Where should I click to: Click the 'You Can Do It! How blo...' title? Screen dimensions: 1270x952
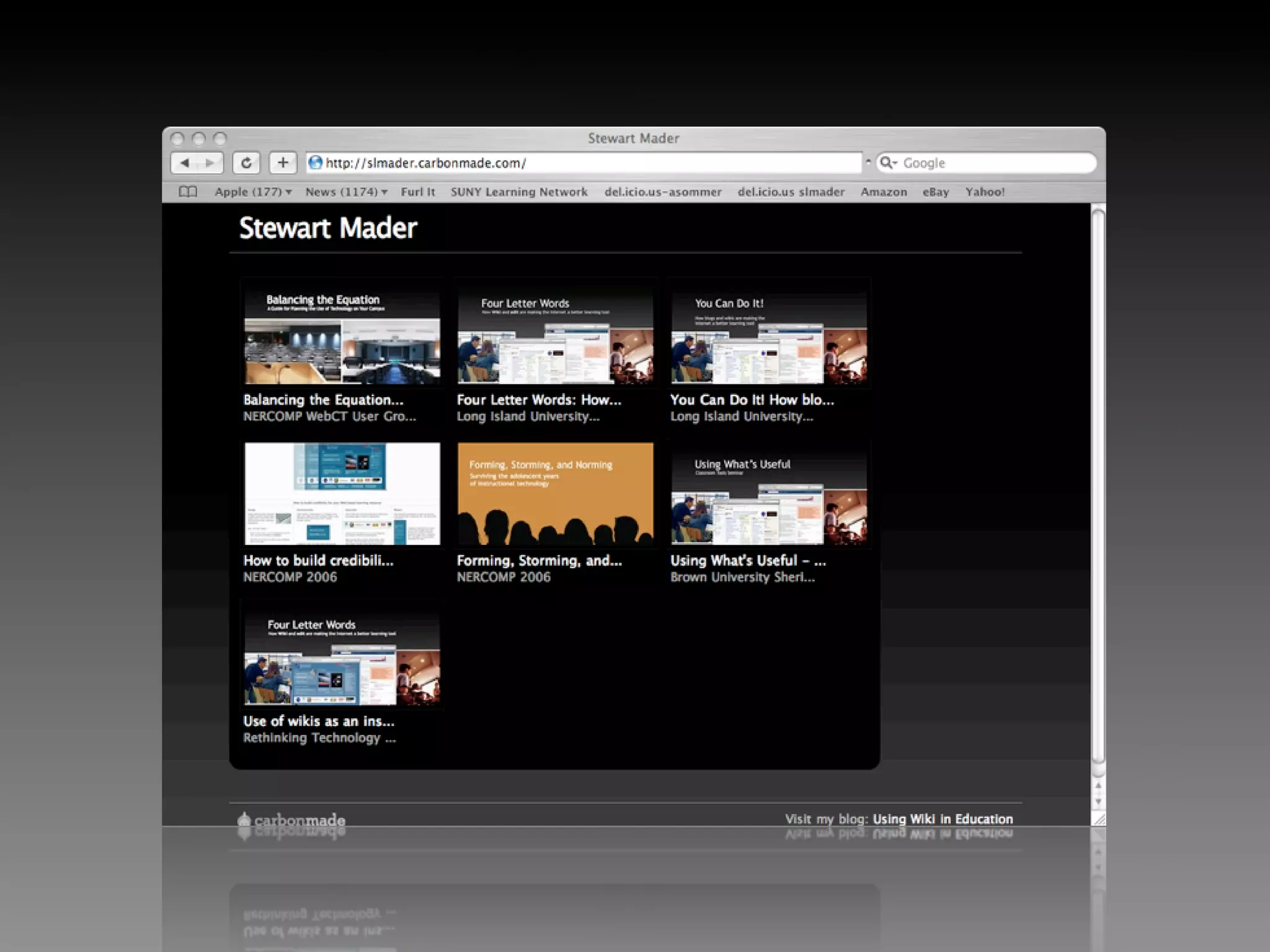752,400
